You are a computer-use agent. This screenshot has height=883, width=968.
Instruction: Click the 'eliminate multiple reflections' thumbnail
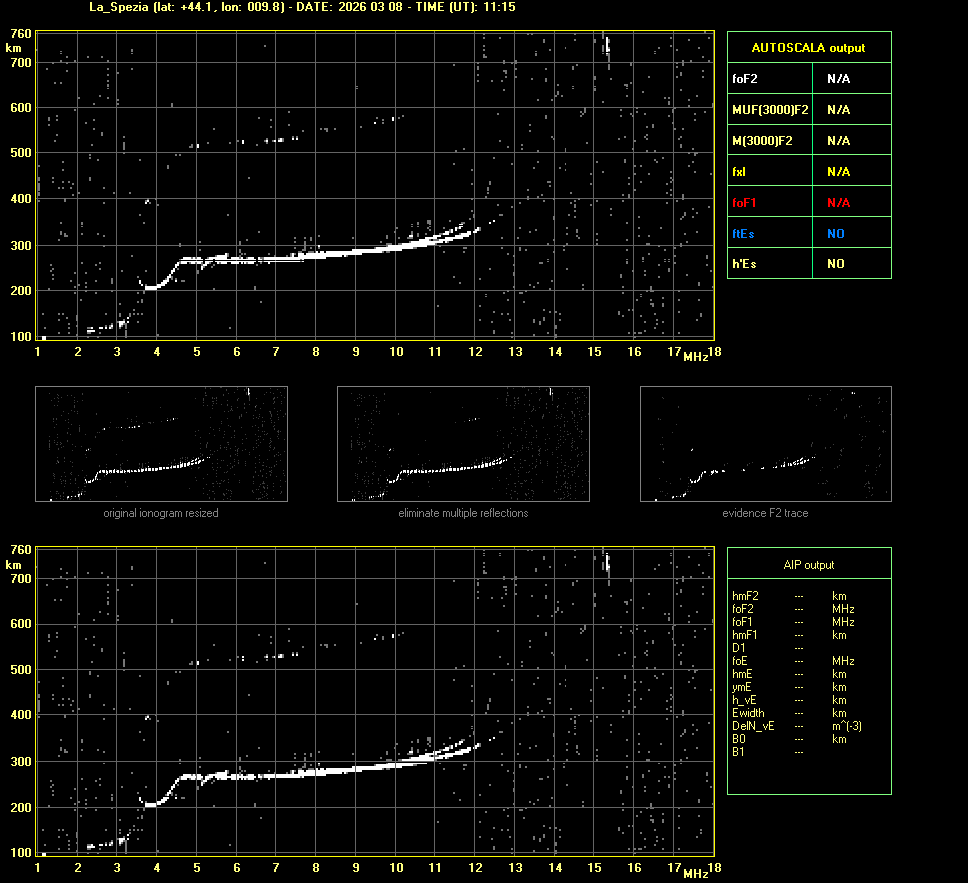point(463,443)
